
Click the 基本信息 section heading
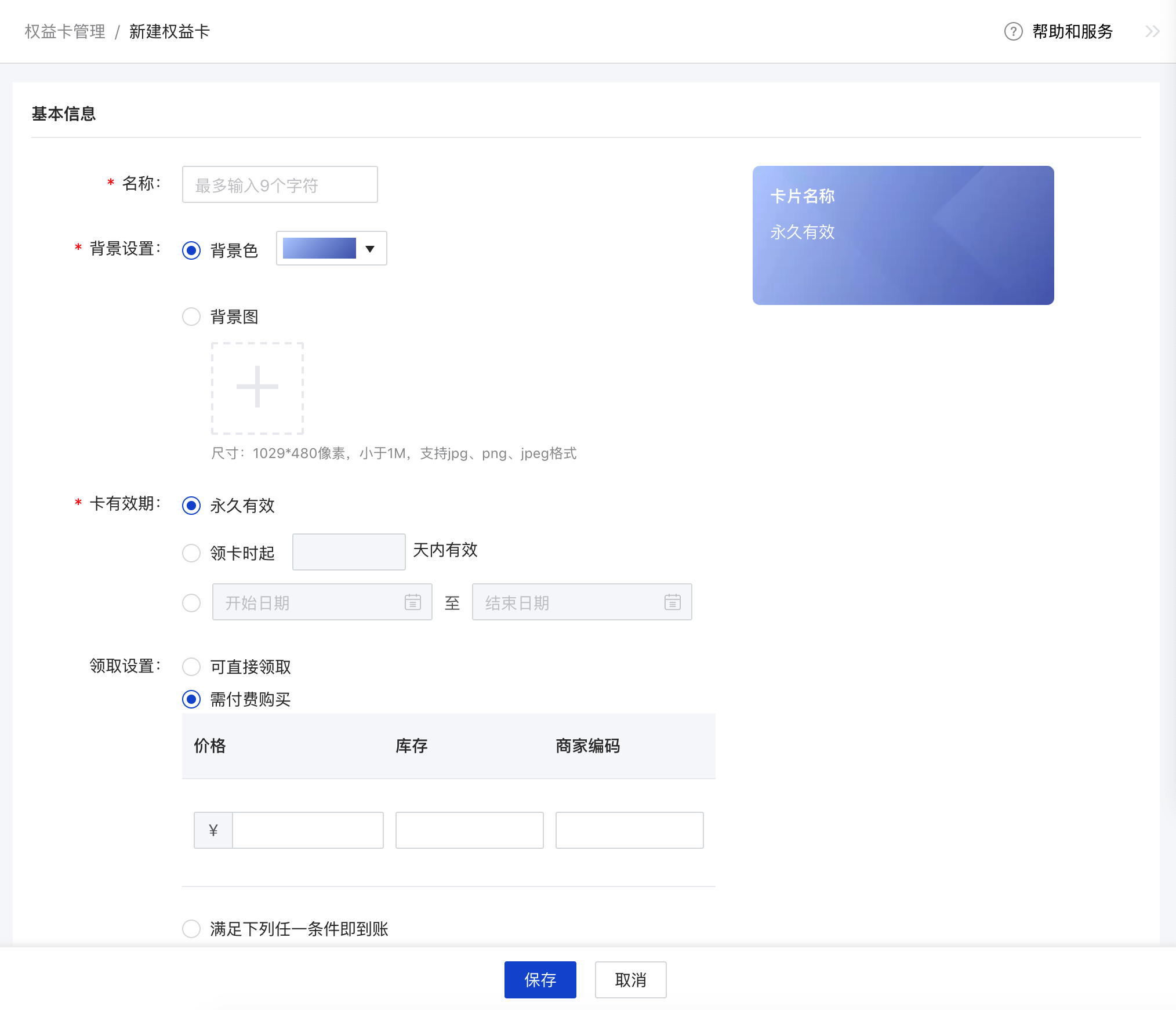point(64,114)
